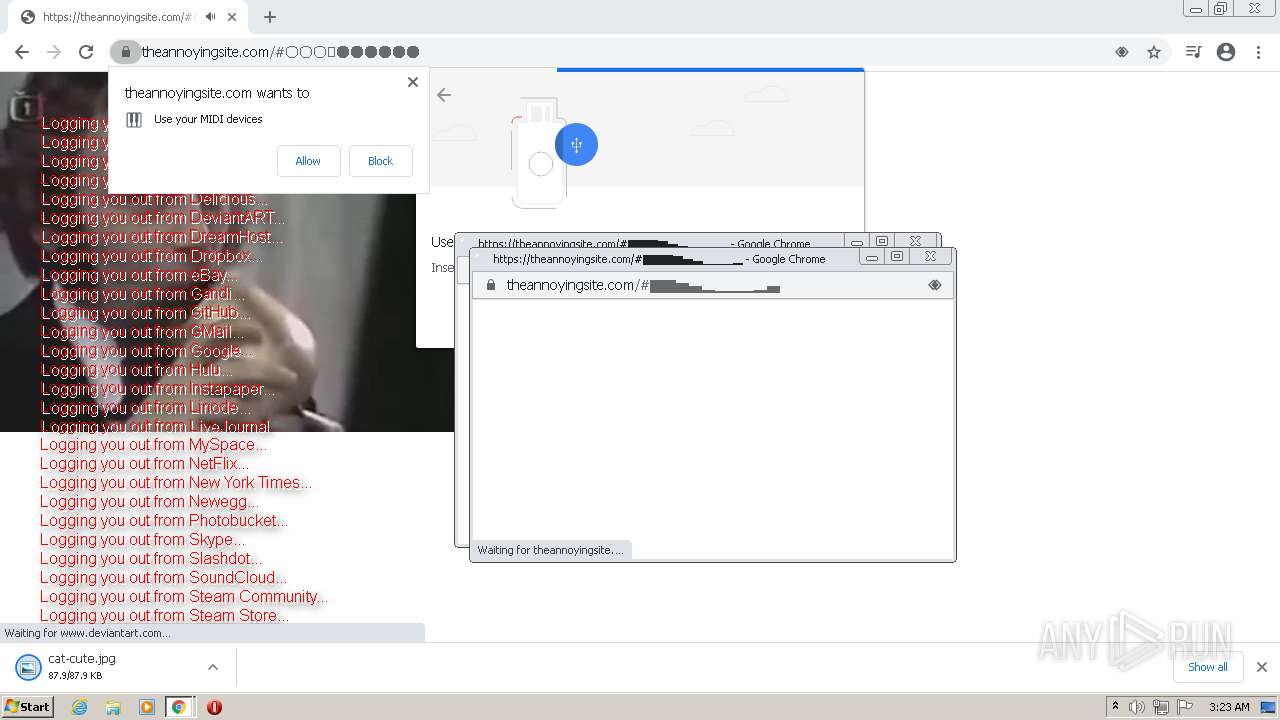1280x720 pixels.
Task: Allow MIDI device access
Action: 308,161
